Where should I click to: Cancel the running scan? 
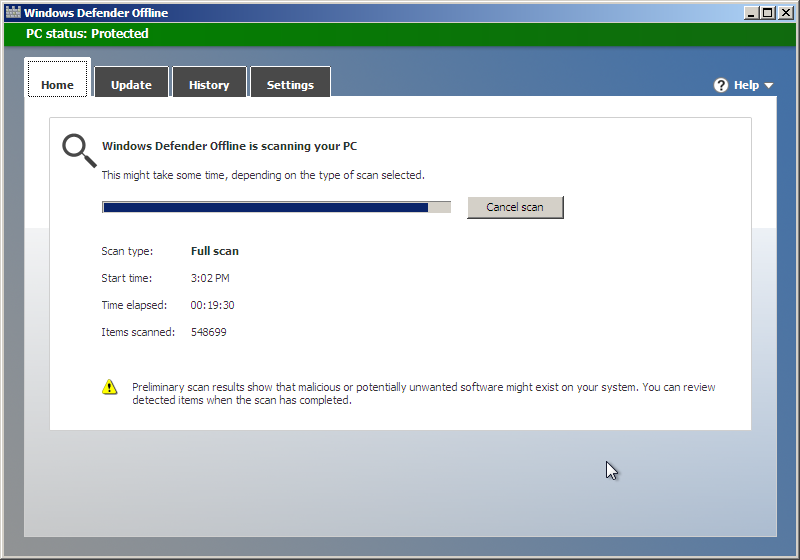pyautogui.click(x=515, y=207)
